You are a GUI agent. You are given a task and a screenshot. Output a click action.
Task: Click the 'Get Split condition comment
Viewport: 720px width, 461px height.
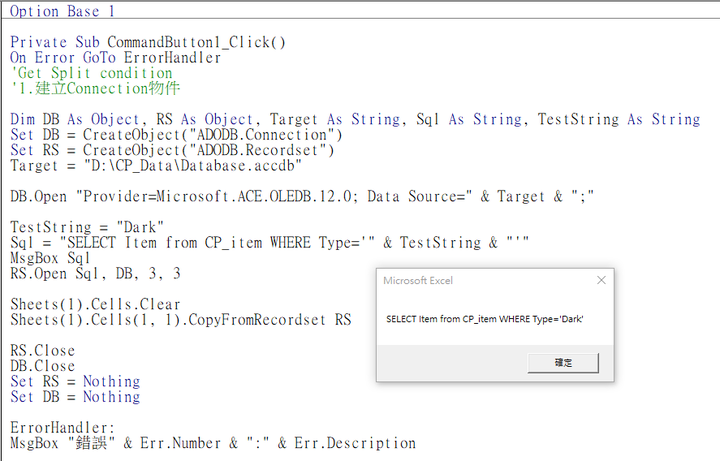coord(91,73)
